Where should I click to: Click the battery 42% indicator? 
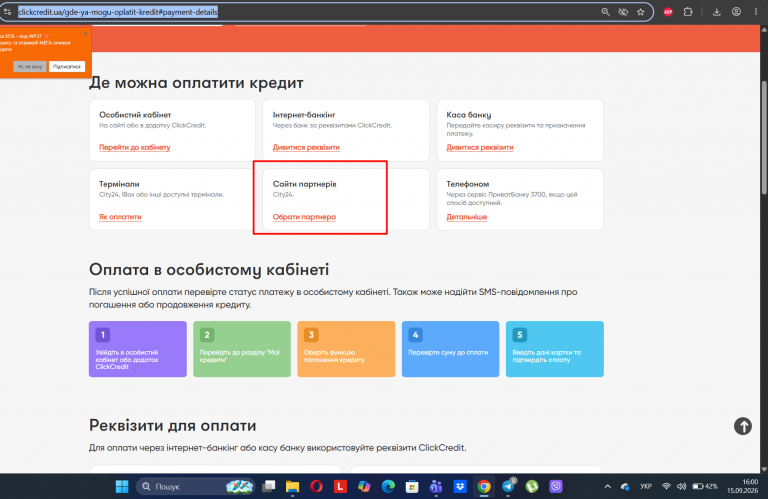(x=705, y=486)
